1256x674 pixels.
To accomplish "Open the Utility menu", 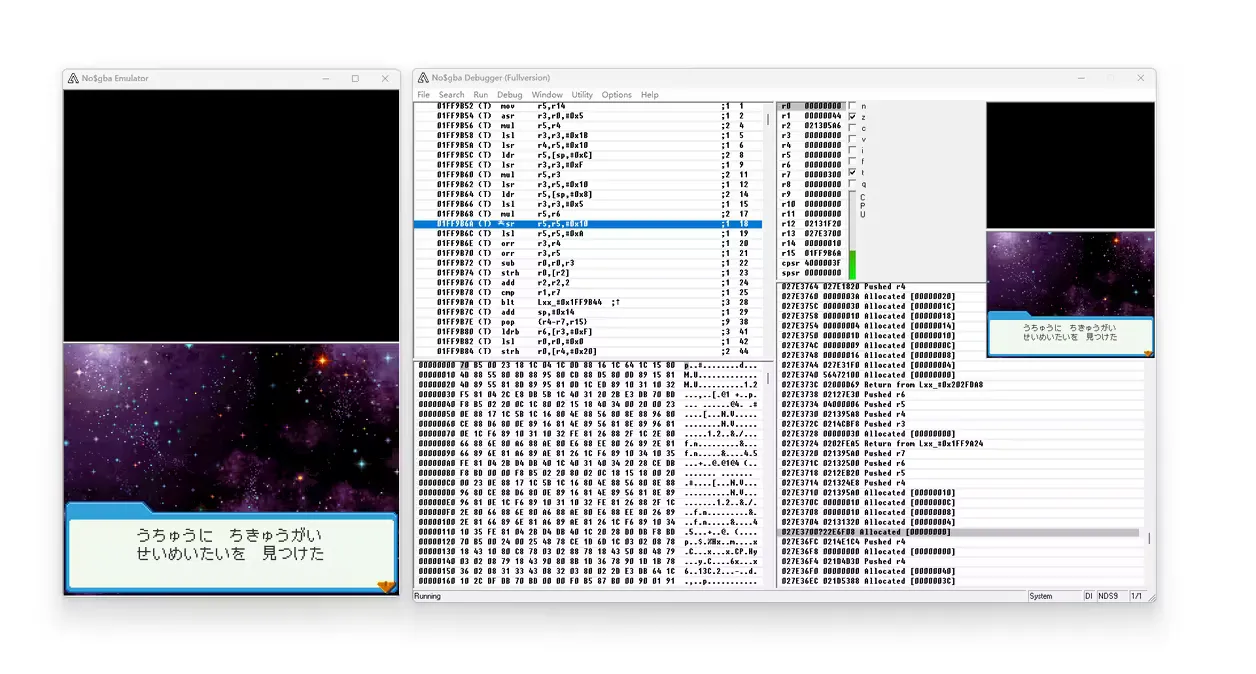I will (582, 95).
